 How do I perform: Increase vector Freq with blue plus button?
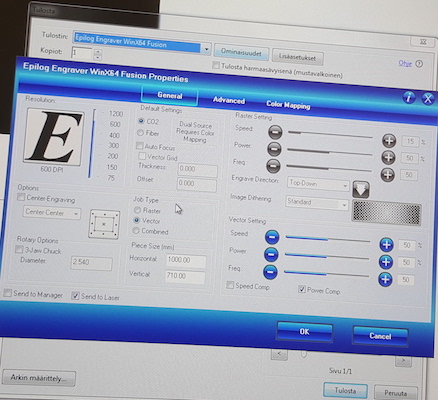click(385, 279)
